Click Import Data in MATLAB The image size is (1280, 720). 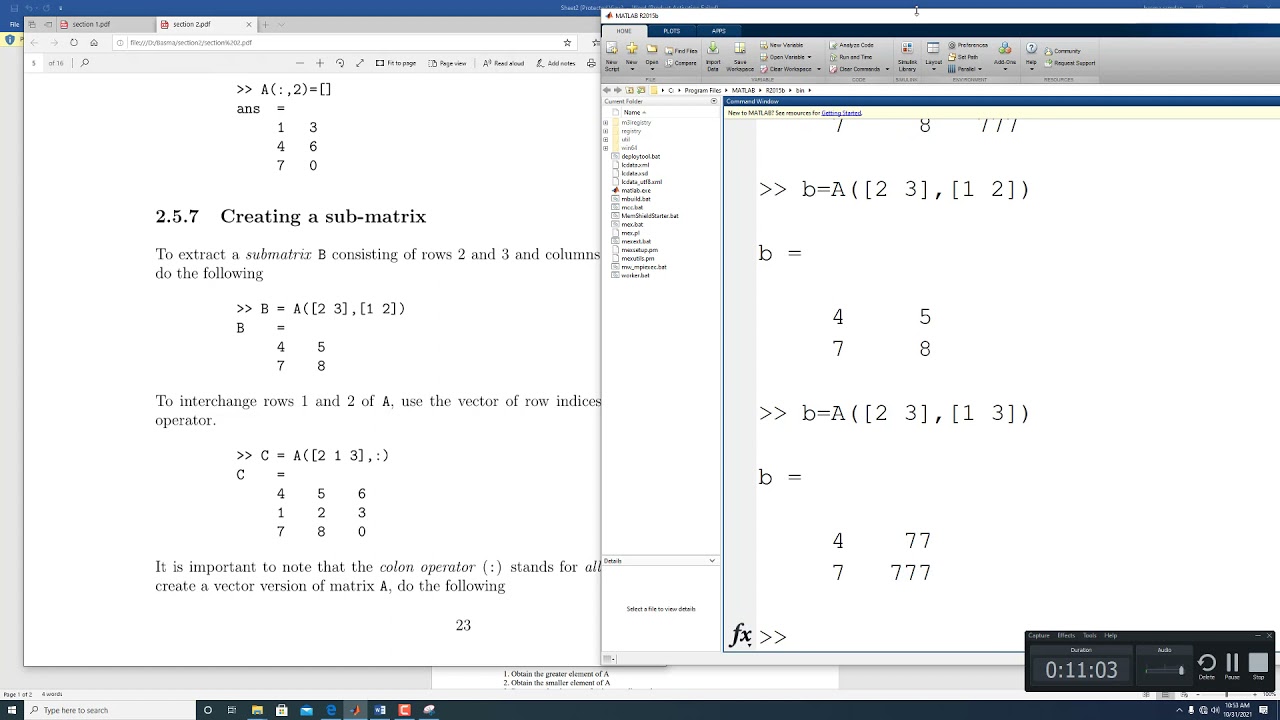(x=713, y=55)
